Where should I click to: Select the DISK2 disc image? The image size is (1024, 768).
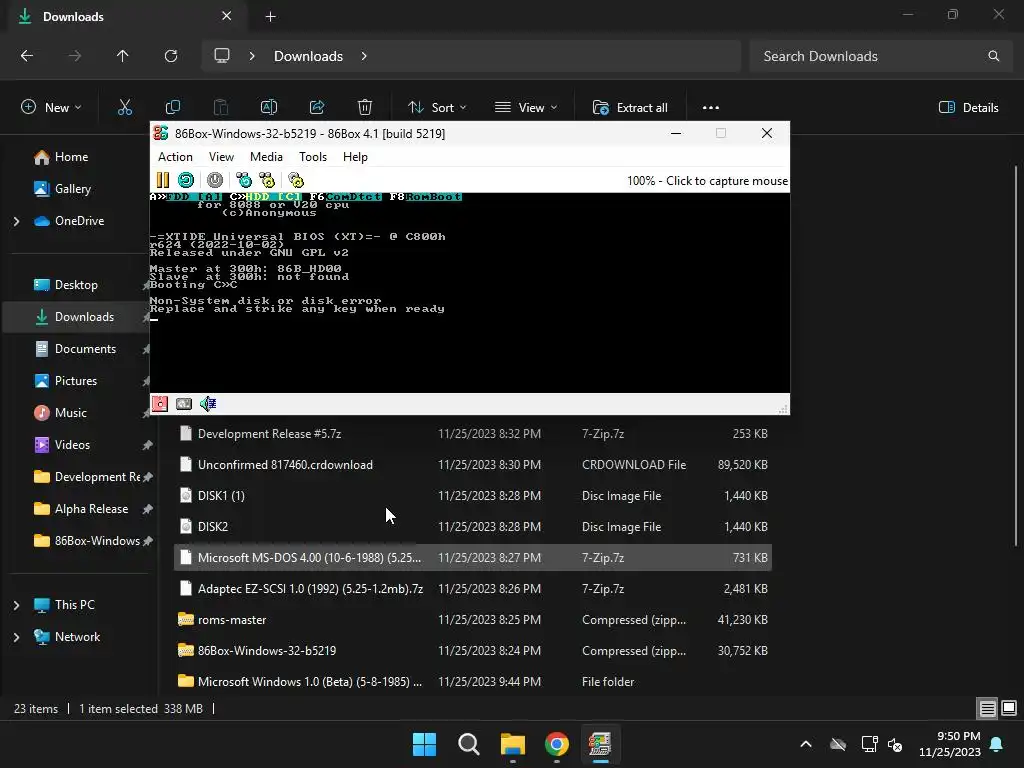pos(473,526)
